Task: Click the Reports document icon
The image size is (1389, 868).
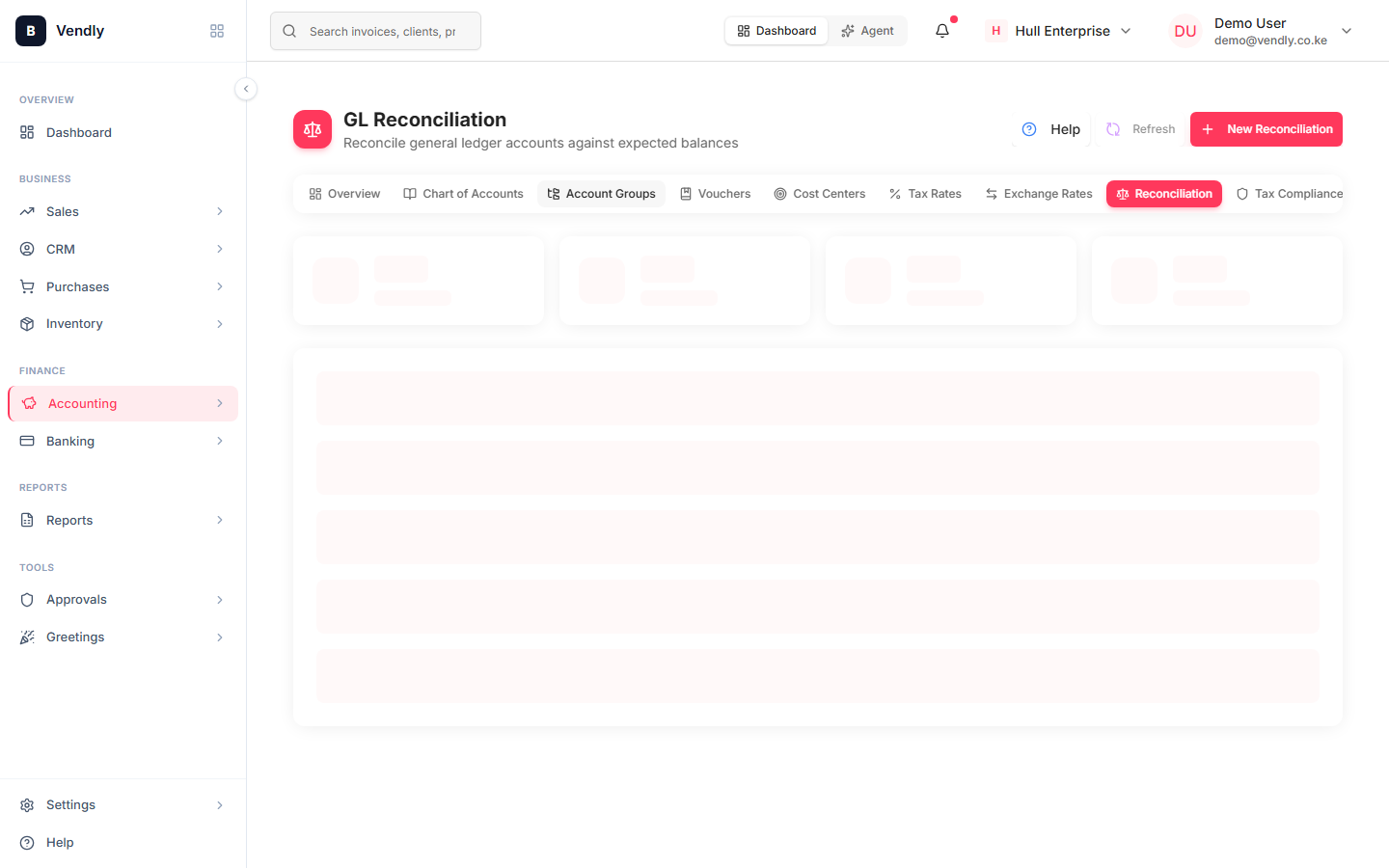Action: pos(27,520)
